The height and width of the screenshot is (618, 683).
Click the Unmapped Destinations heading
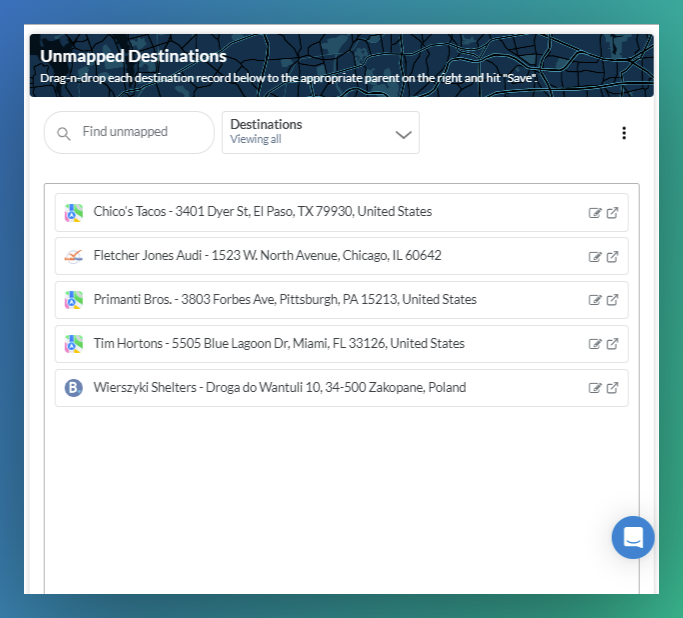tap(133, 57)
